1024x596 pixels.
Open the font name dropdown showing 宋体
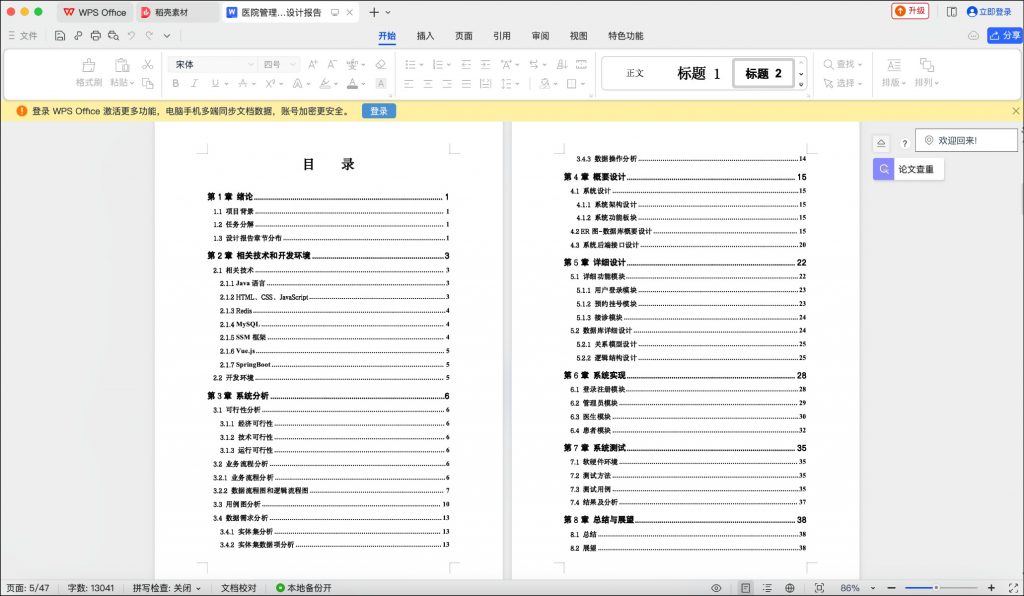point(250,62)
